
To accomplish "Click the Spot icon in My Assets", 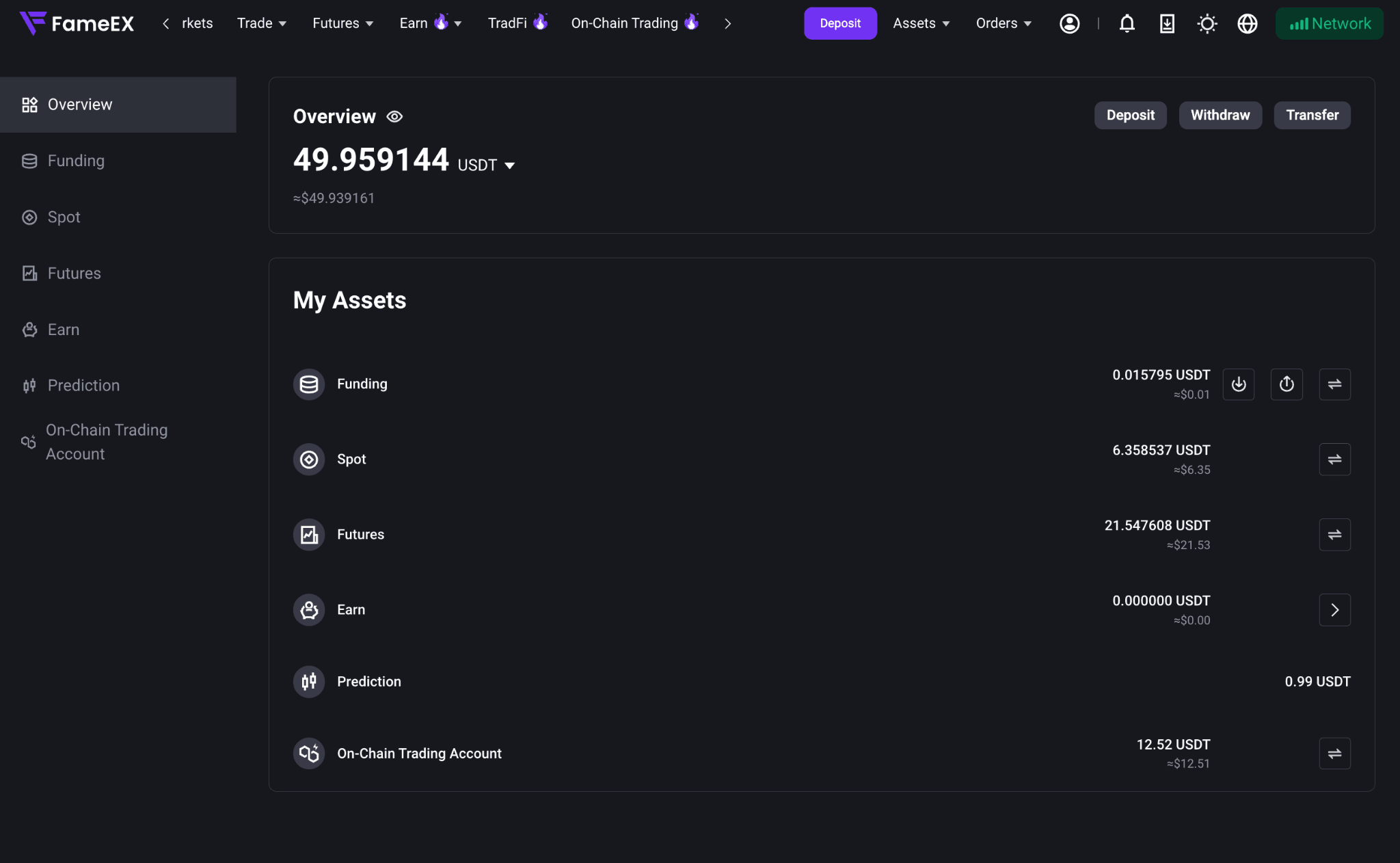I will pos(309,460).
